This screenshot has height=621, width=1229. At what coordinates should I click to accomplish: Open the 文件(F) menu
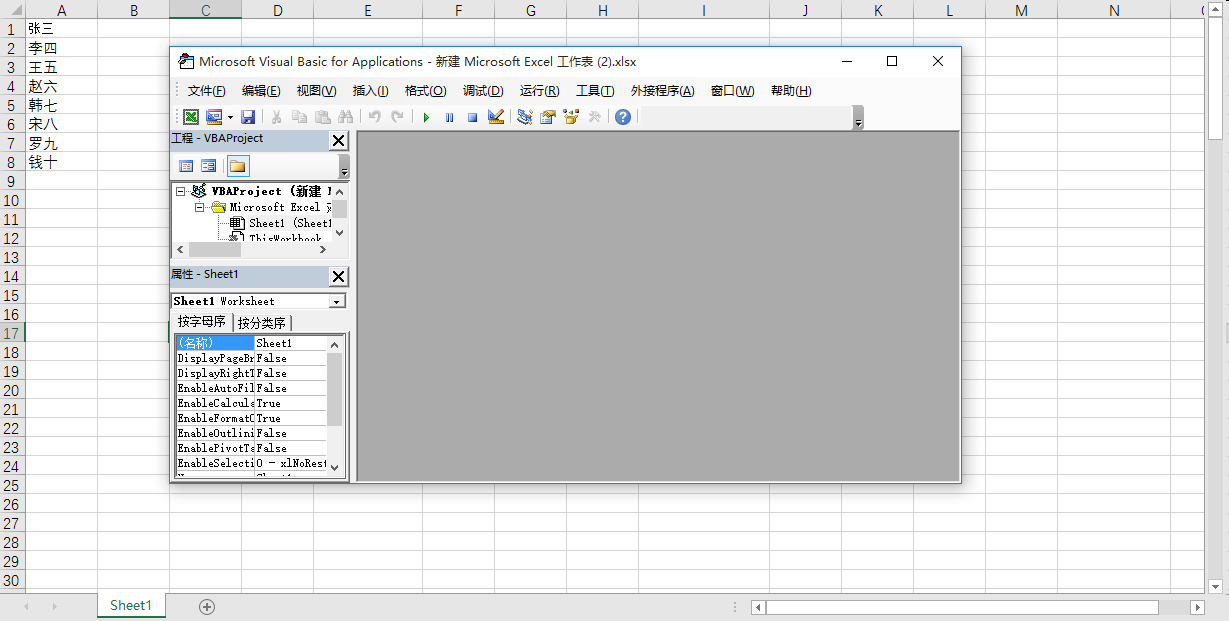click(x=207, y=91)
